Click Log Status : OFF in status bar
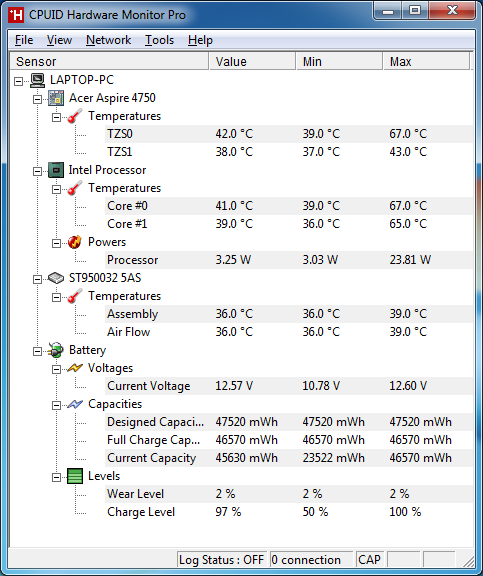The width and height of the screenshot is (483, 576). [221, 559]
